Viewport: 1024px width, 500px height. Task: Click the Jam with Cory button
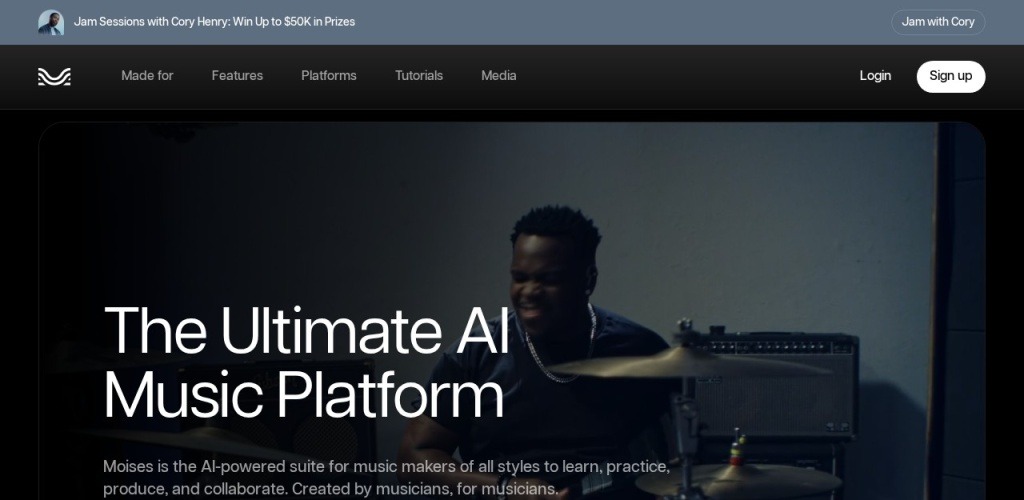pos(938,22)
